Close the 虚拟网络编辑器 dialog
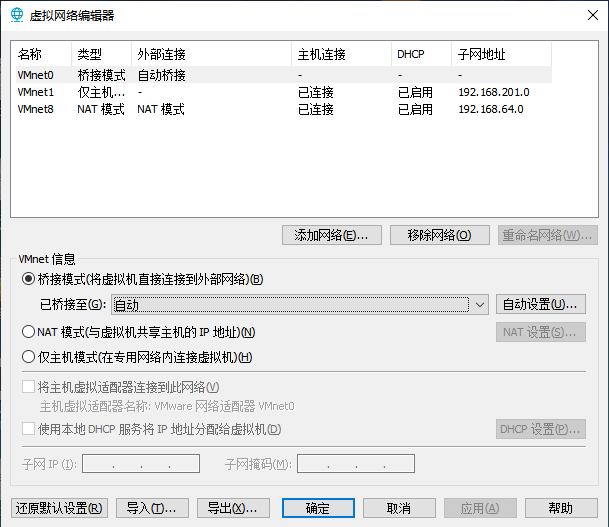 click(593, 16)
